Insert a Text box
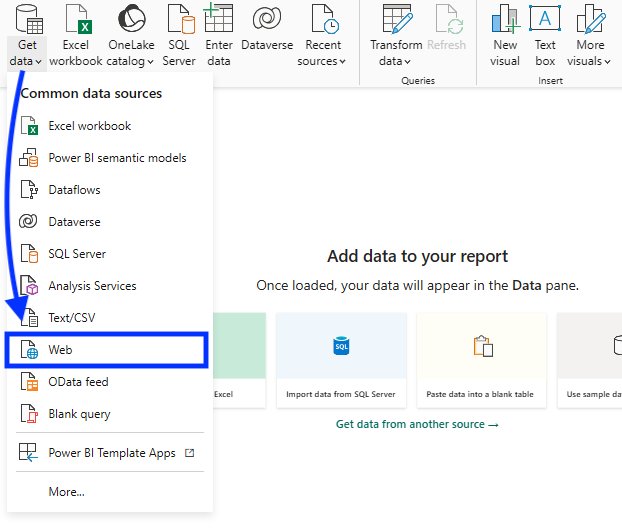This screenshot has width=622, height=531. tap(545, 36)
